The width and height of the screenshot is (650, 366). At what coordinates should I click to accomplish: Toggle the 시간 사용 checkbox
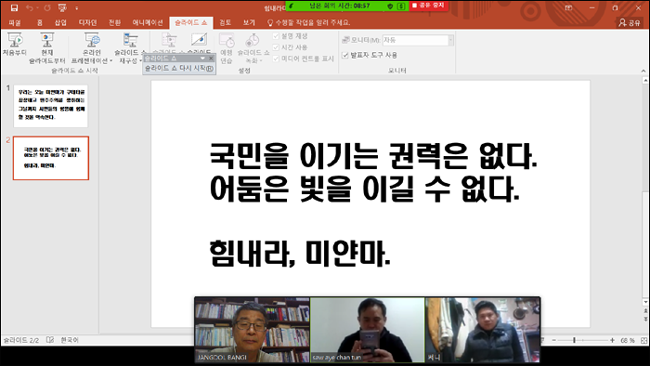coord(276,47)
